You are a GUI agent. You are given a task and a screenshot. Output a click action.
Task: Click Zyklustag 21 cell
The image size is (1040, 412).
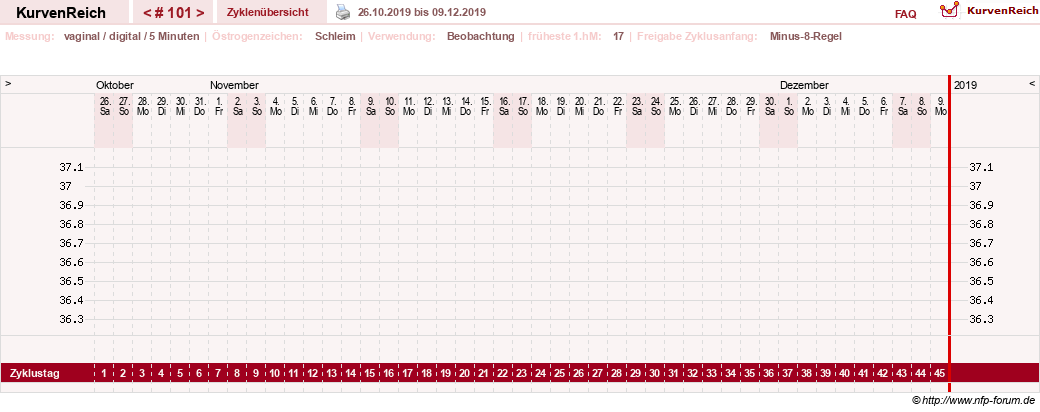[484, 374]
